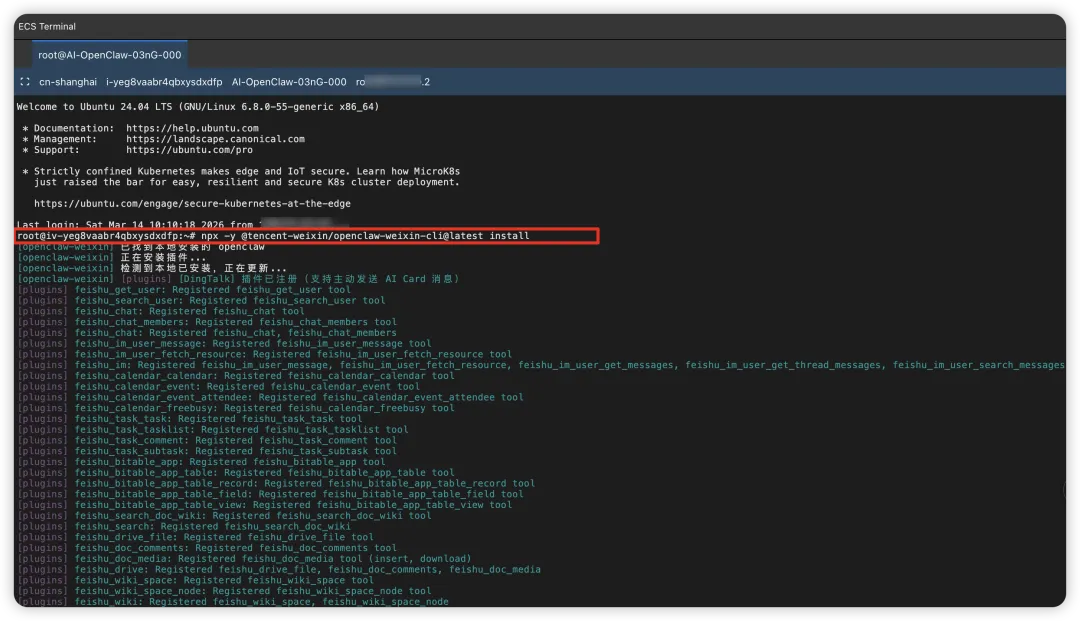Click the feishu_bitable_app: Registered feishu_bitable_app tool line
Image resolution: width=1080 pixels, height=621 pixels.
(x=201, y=462)
